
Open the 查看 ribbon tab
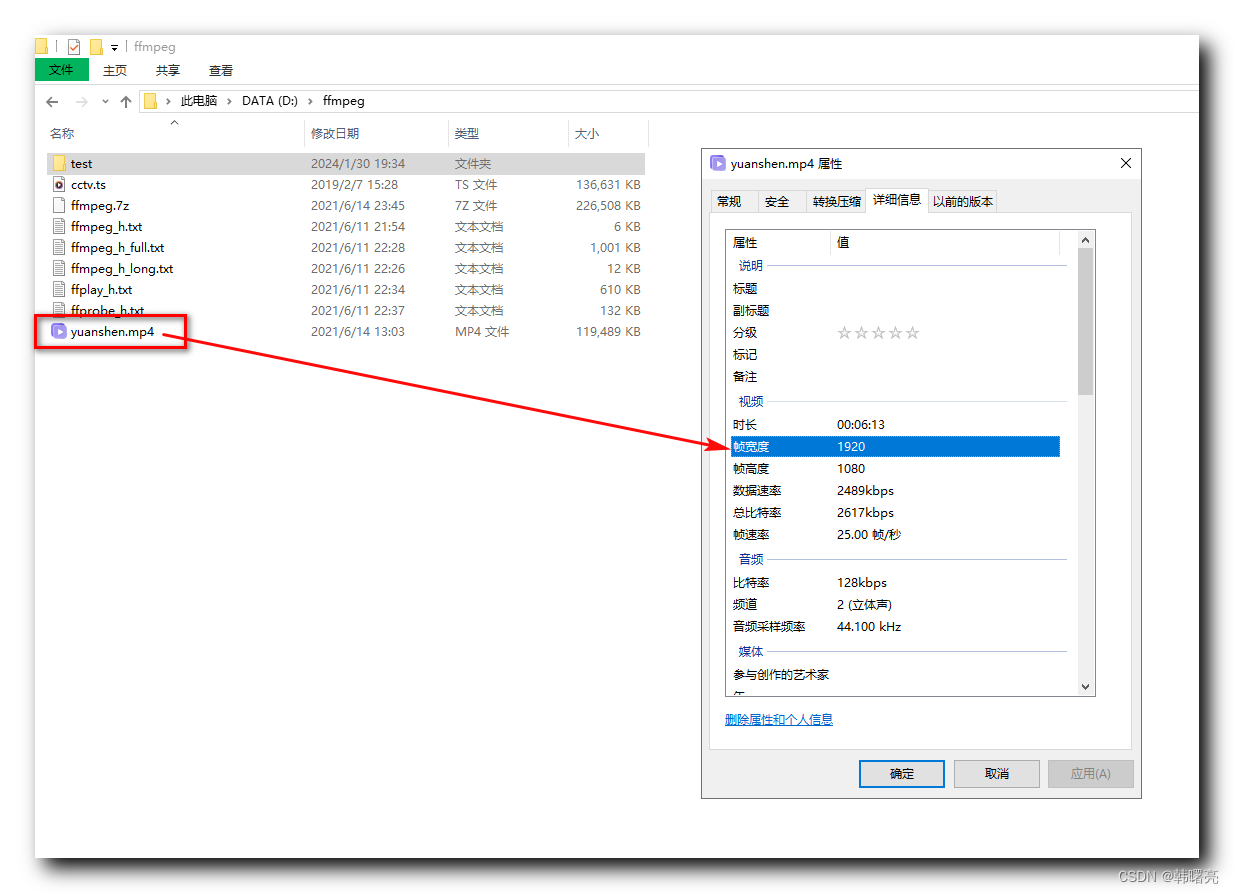click(221, 70)
